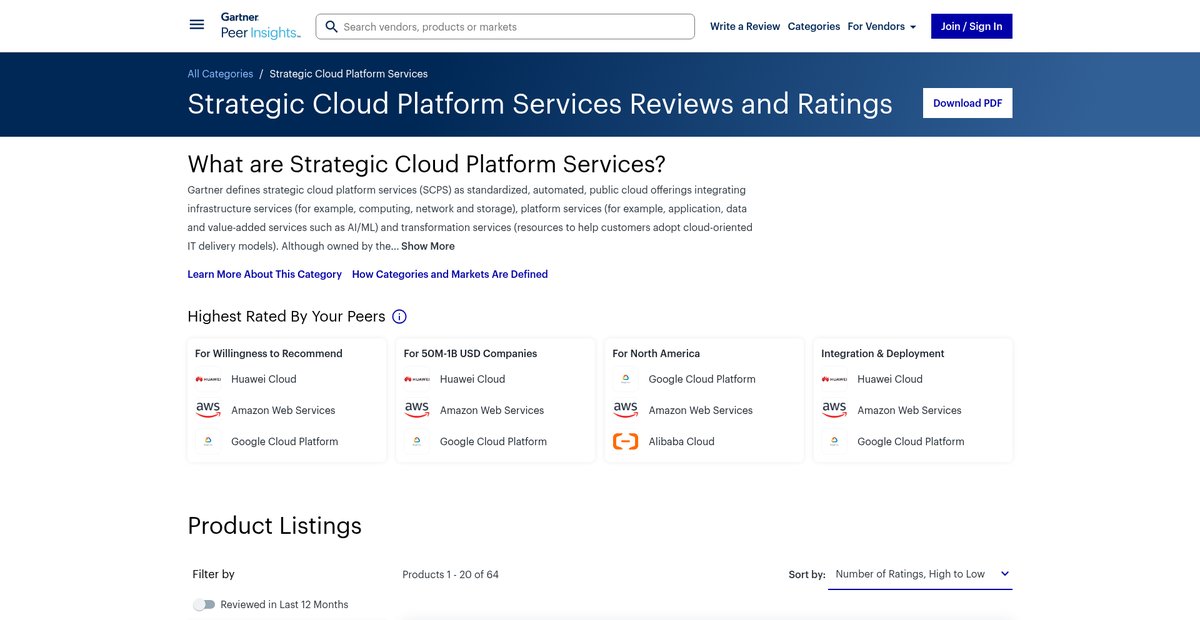Click AWS logo under For North America
This screenshot has width=1200, height=620.
[626, 410]
